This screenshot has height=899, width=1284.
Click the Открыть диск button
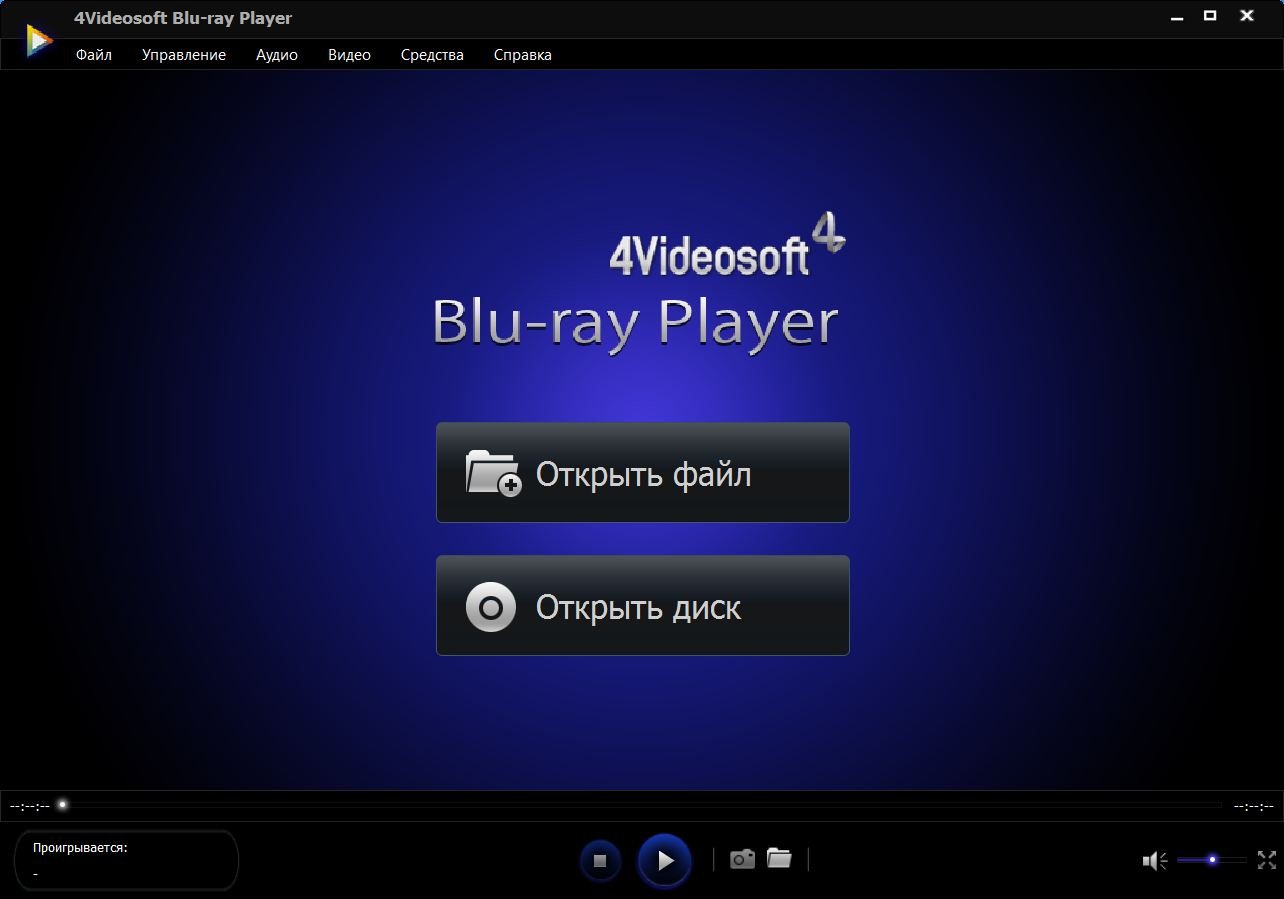(643, 606)
